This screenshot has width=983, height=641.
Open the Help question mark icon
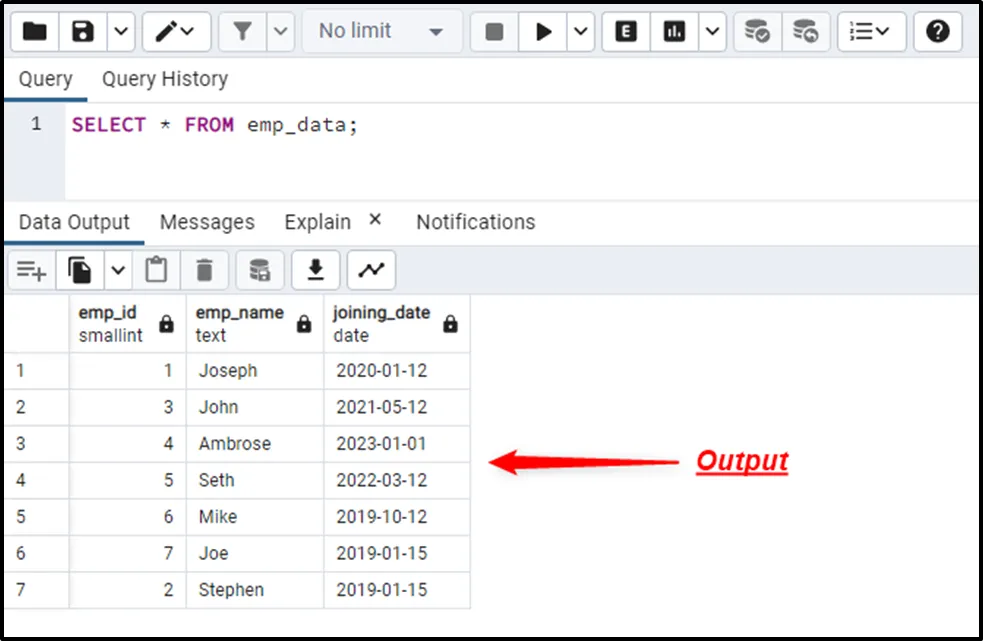(x=937, y=32)
